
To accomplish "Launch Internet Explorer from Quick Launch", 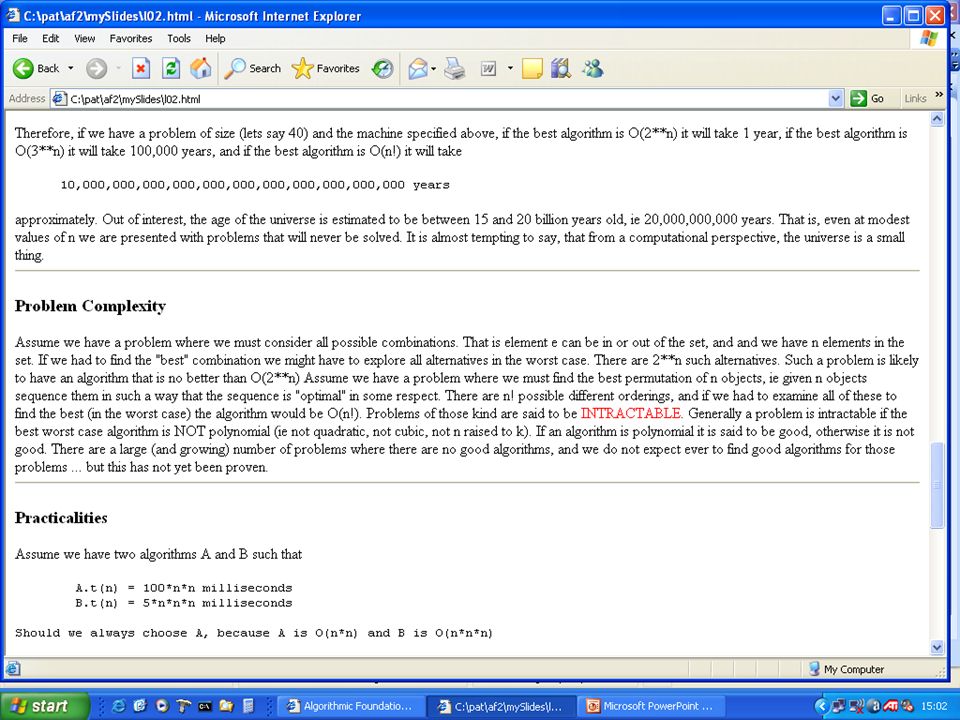I will pyautogui.click(x=118, y=706).
